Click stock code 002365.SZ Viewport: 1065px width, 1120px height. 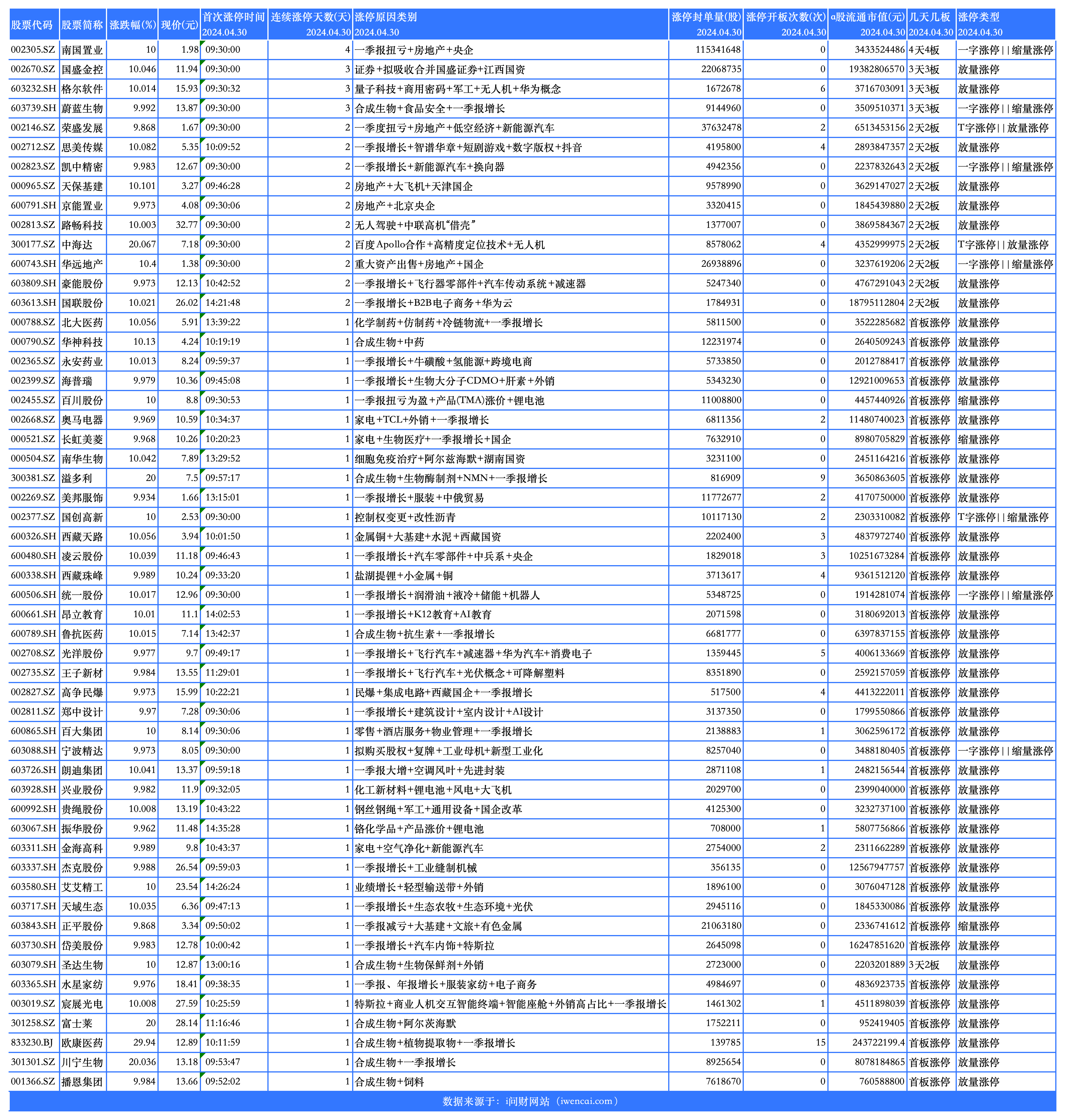pyautogui.click(x=33, y=361)
